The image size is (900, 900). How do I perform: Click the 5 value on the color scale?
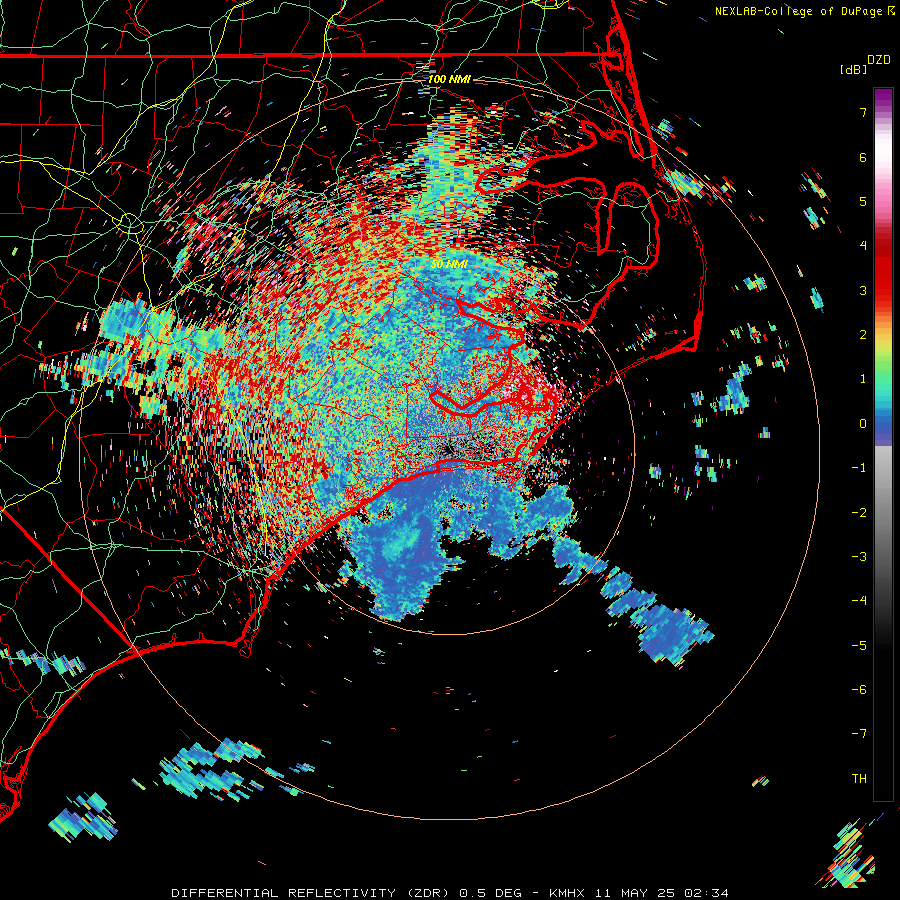click(x=863, y=201)
